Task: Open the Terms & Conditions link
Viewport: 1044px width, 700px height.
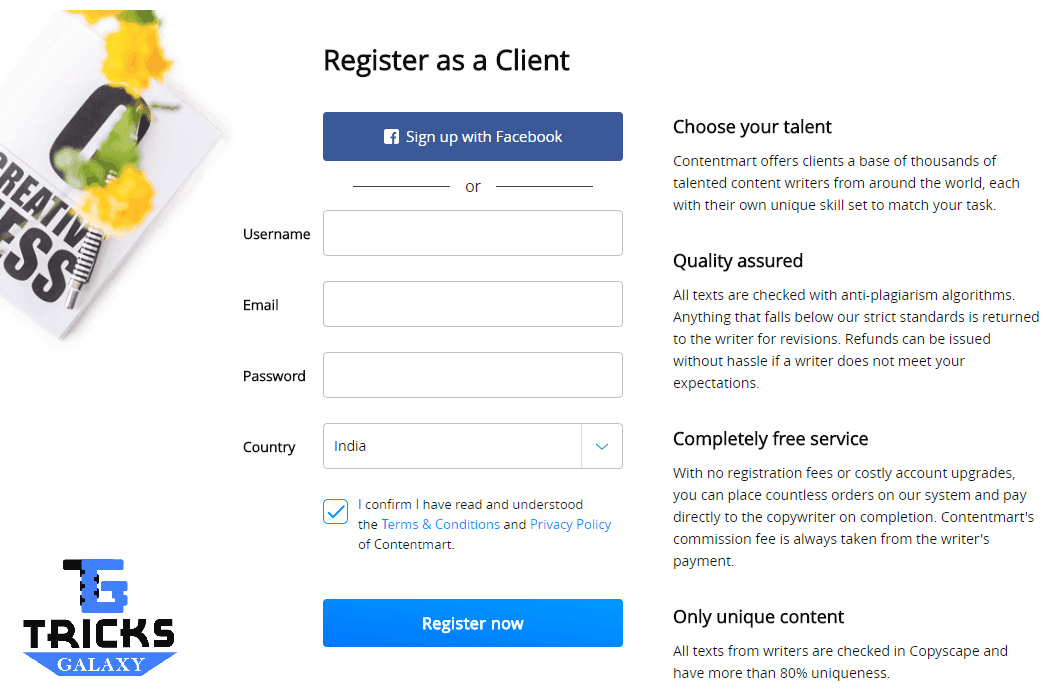Action: pyautogui.click(x=440, y=524)
